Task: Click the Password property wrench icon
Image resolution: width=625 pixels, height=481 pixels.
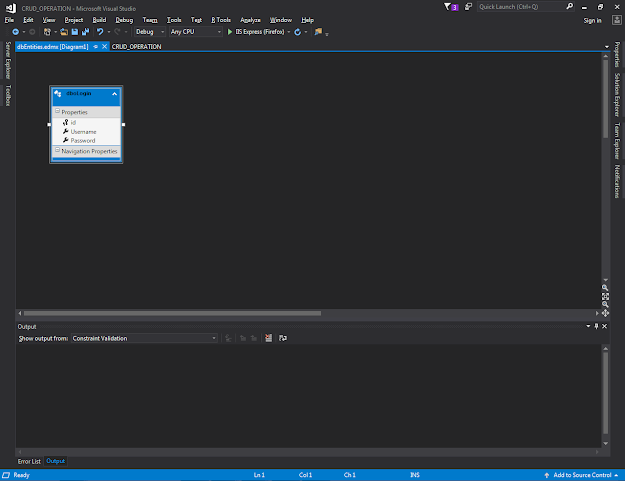Action: [65, 140]
